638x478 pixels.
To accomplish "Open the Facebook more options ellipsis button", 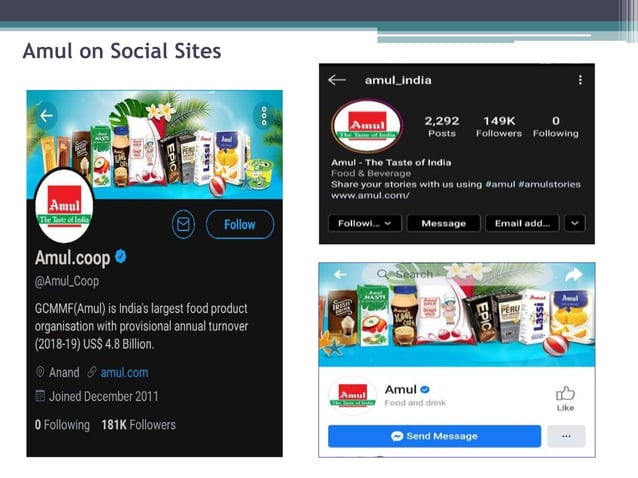I will point(566,436).
